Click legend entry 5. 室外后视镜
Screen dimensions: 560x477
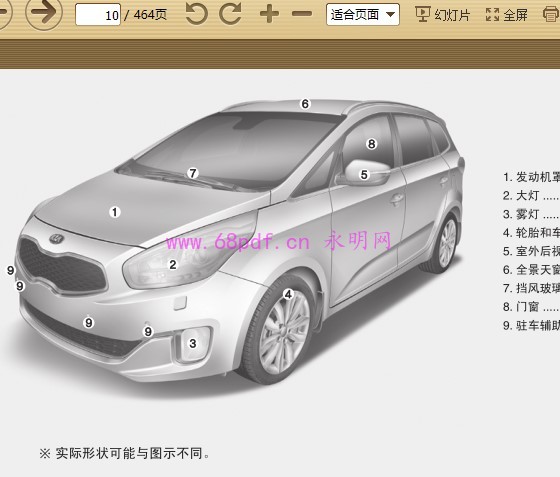pyautogui.click(x=531, y=251)
